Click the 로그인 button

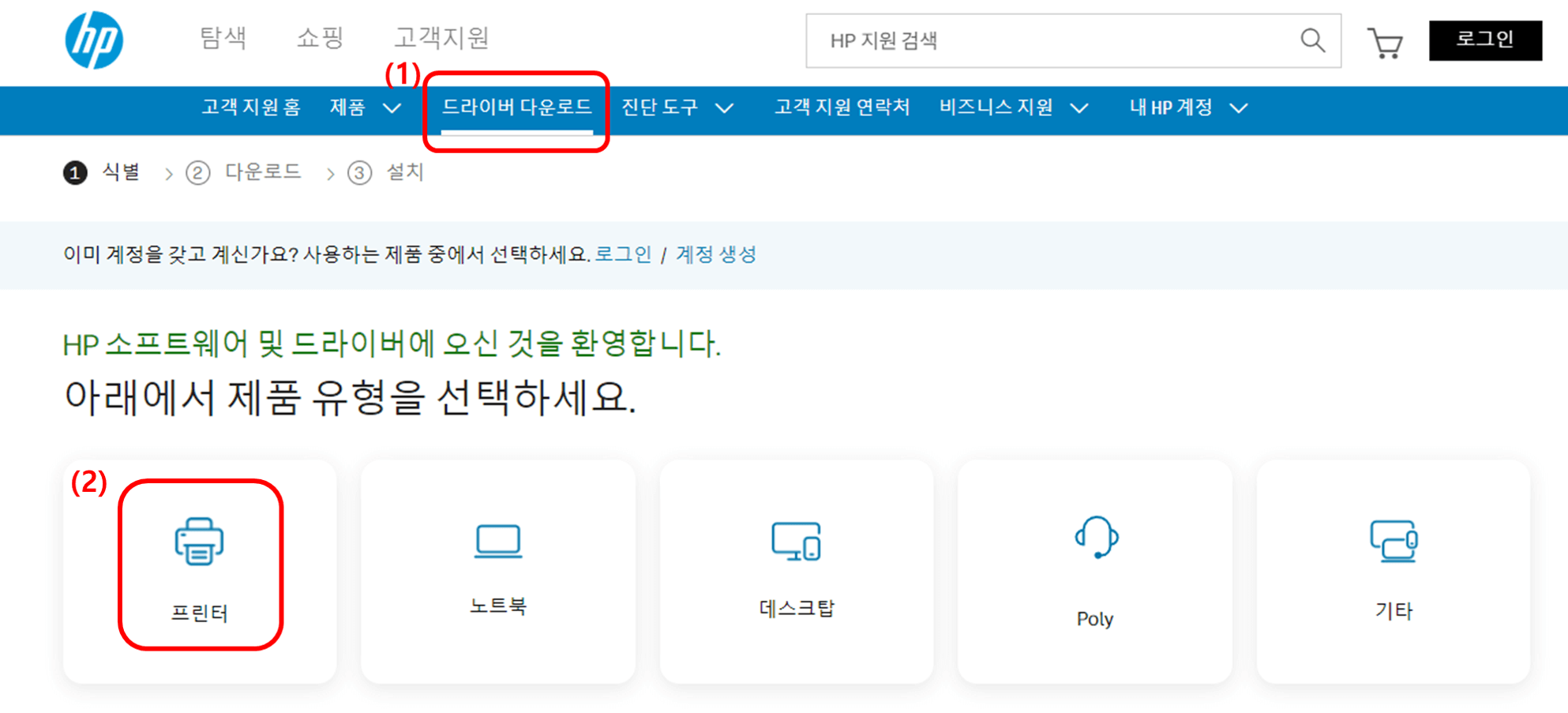tap(1487, 39)
